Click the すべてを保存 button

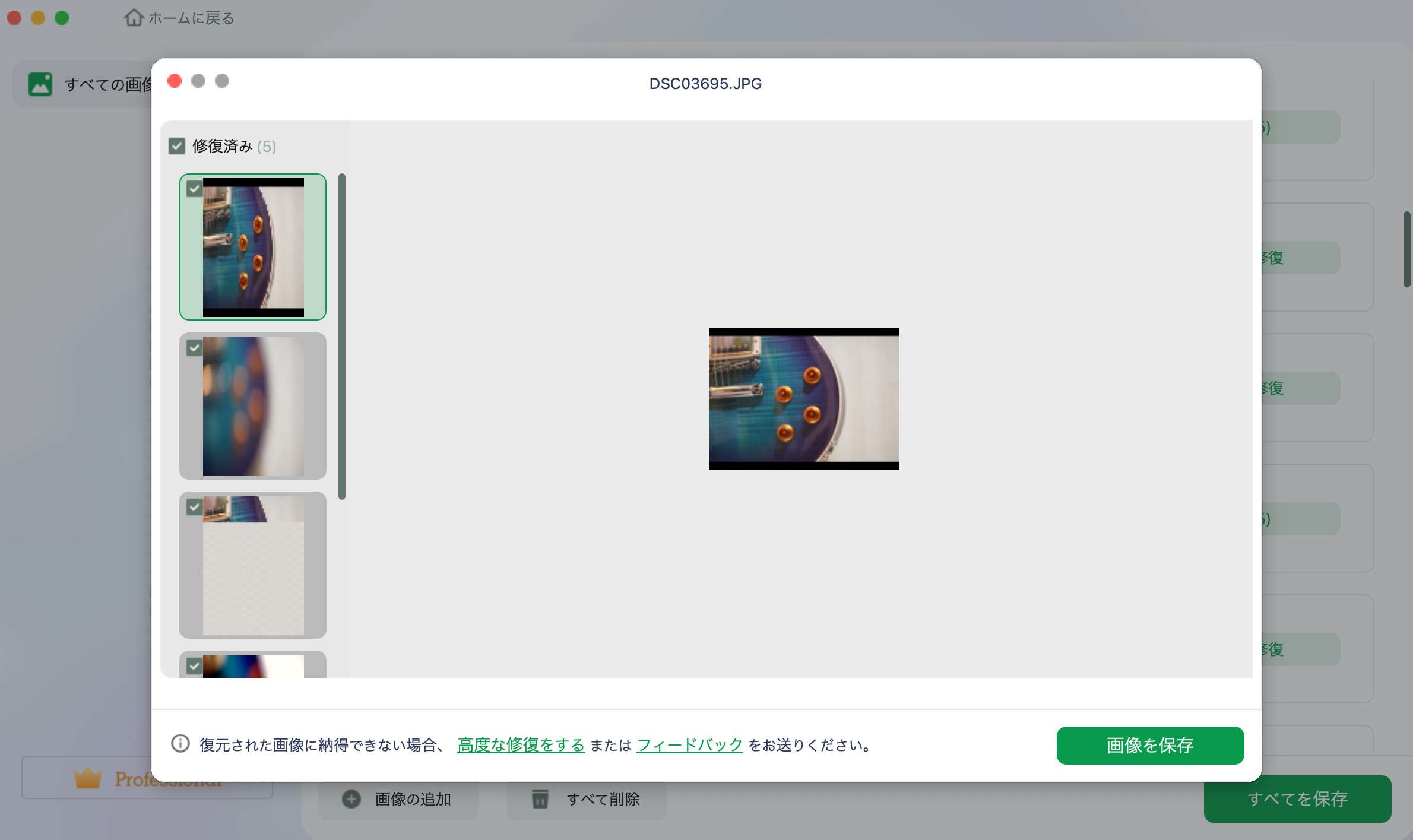pos(1297,799)
